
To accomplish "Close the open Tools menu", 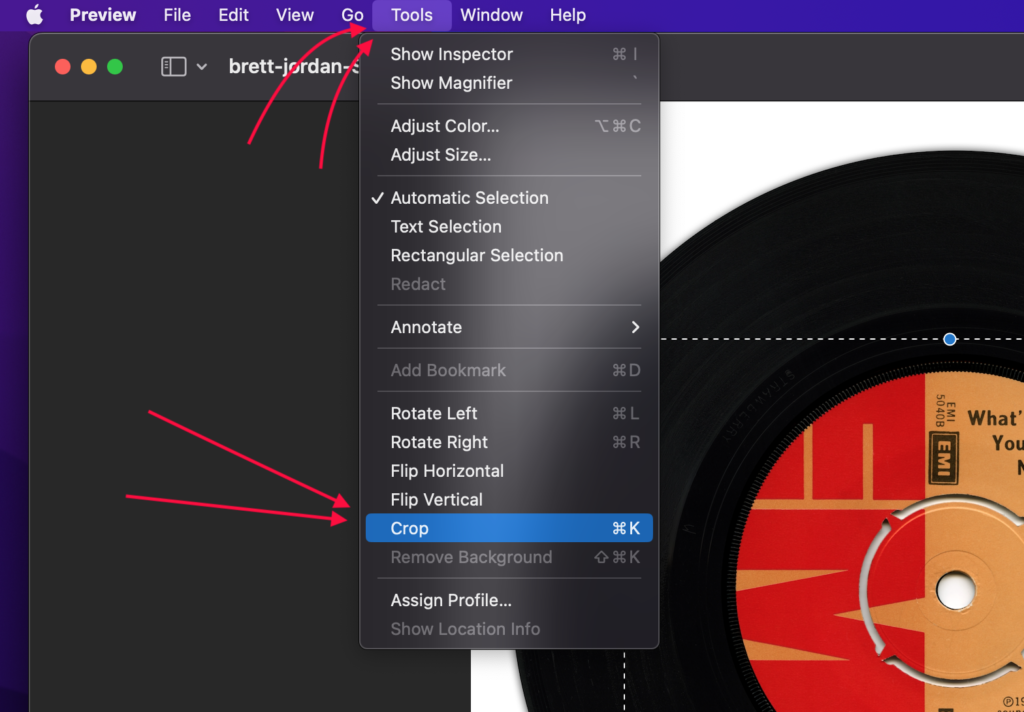I will tap(411, 14).
